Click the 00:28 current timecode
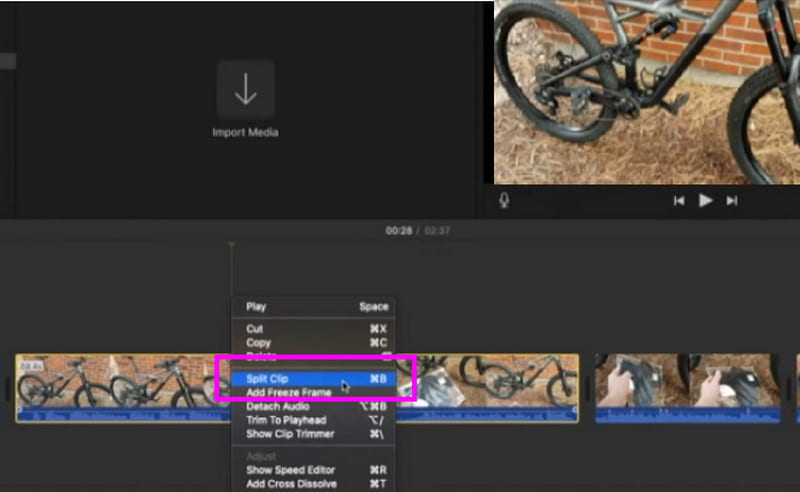The width and height of the screenshot is (800, 492). [398, 231]
